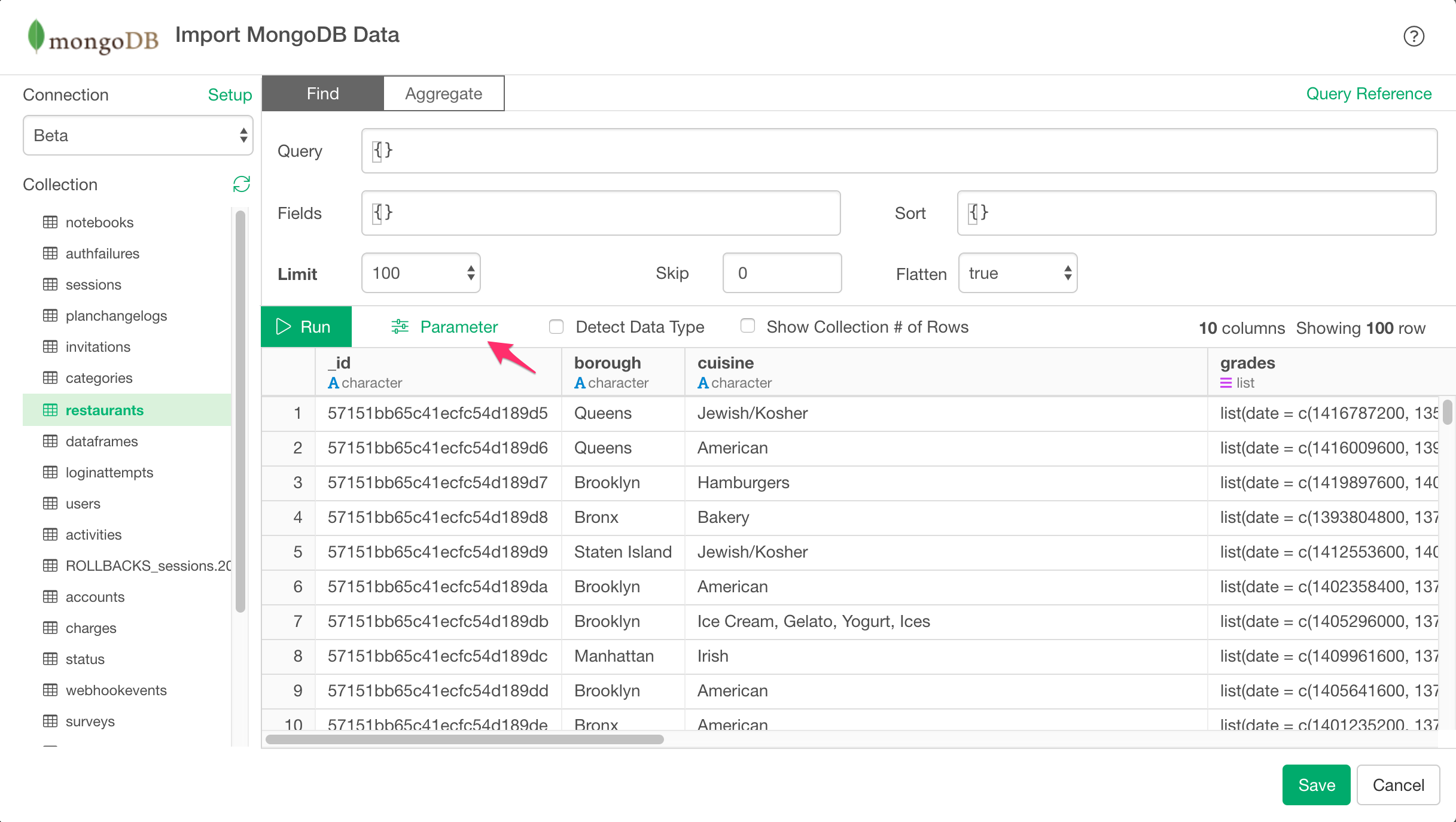Switch to the Aggregate tab
This screenshot has width=1456, height=822.
click(443, 93)
